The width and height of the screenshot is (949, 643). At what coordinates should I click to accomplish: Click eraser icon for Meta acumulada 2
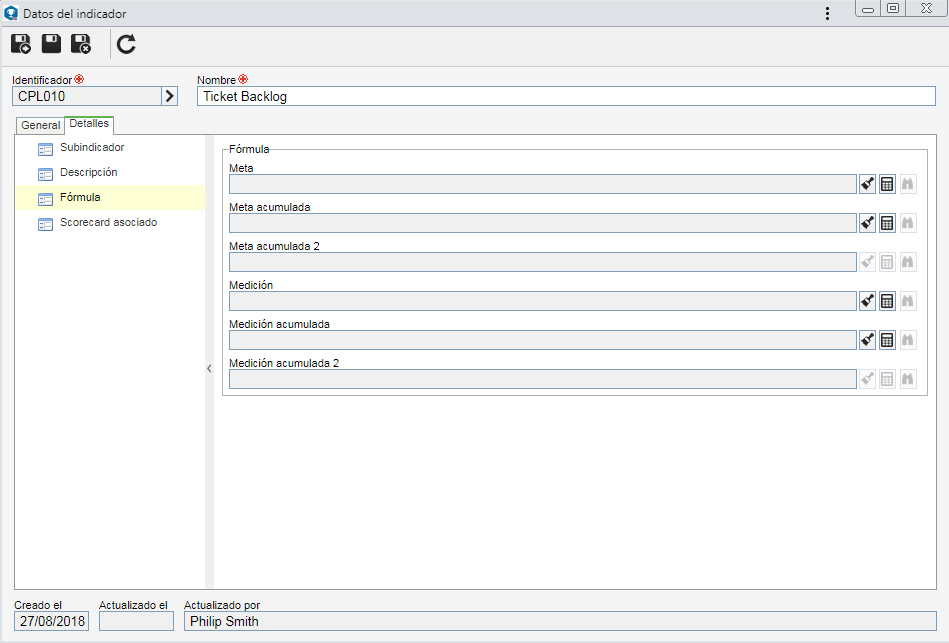pyautogui.click(x=867, y=262)
